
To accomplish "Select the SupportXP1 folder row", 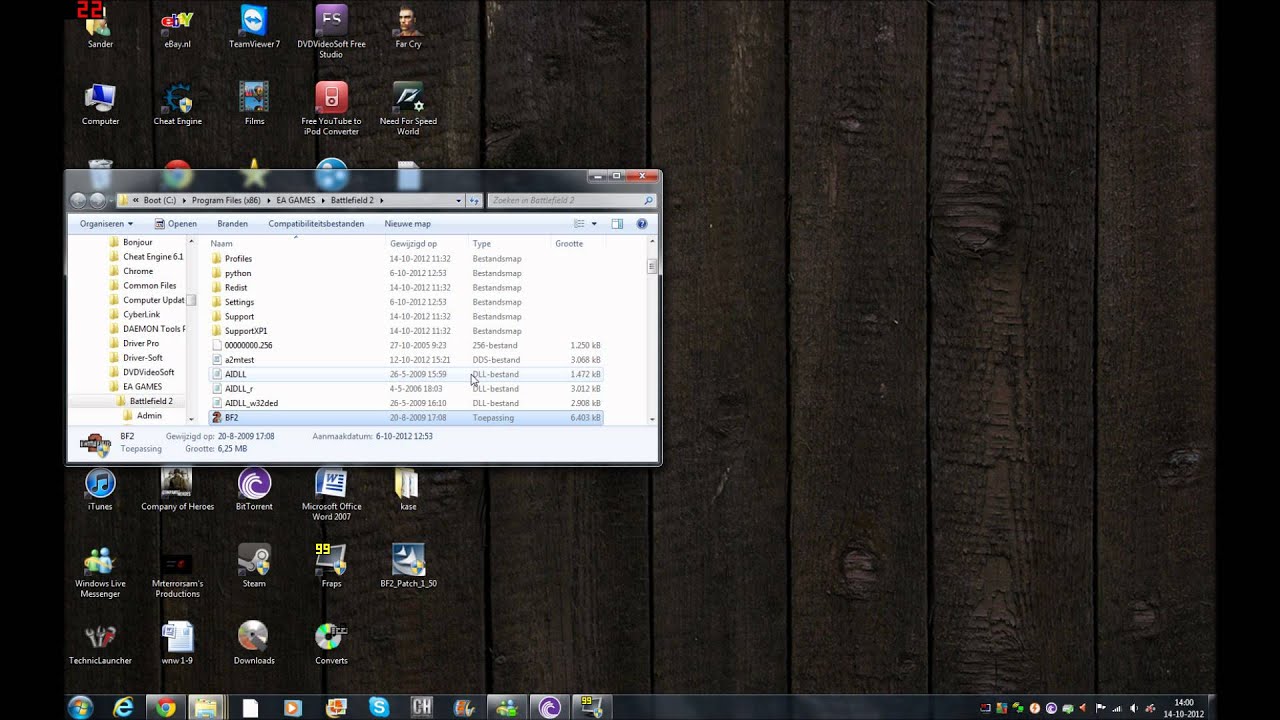I will [405, 330].
